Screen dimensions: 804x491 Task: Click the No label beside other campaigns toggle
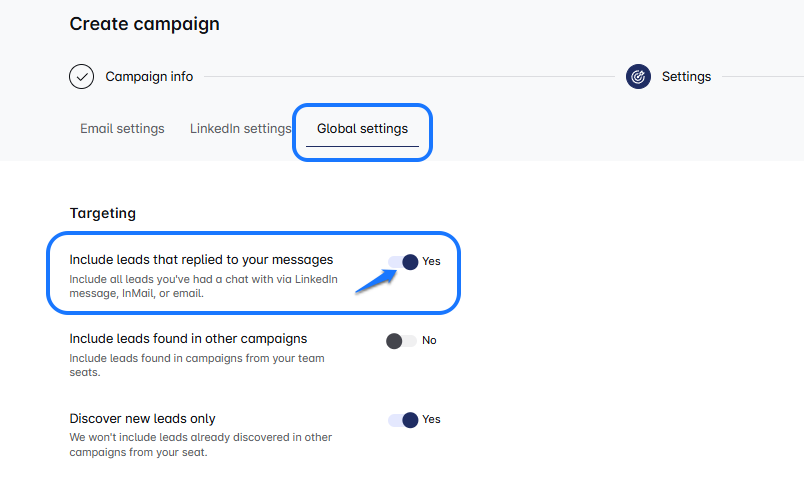point(429,341)
